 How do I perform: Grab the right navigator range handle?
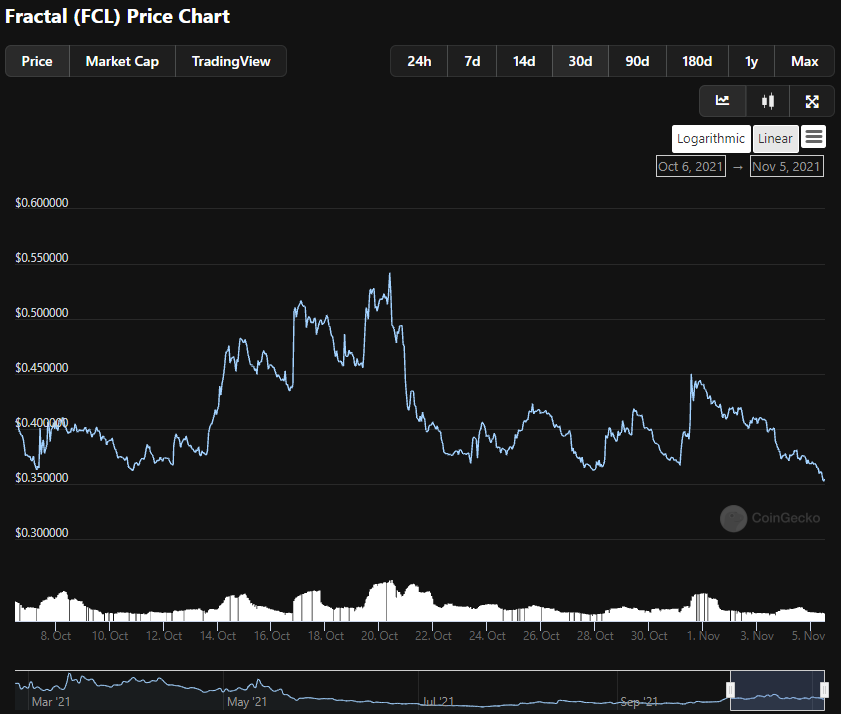[x=824, y=689]
